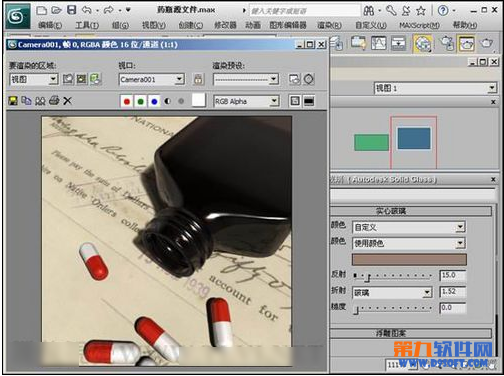Viewport: 504px width, 376px height.
Task: Open the 3ds Max application menu button
Action: 18,16
